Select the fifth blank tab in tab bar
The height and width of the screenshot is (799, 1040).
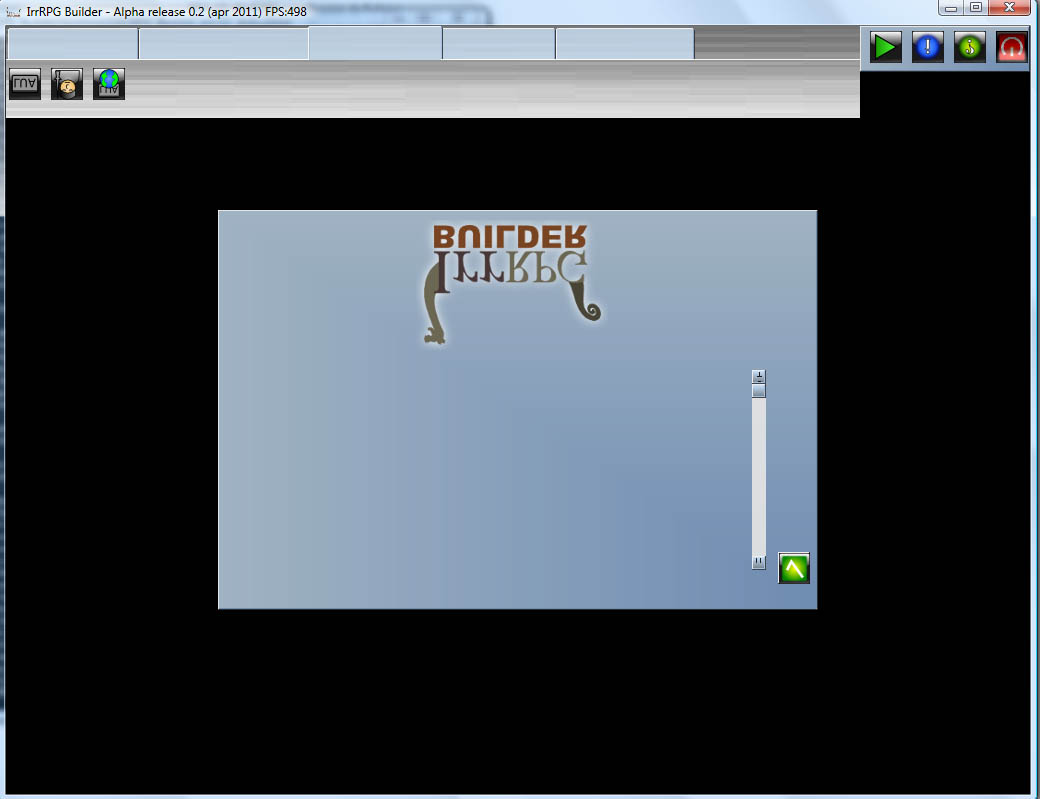coord(624,44)
